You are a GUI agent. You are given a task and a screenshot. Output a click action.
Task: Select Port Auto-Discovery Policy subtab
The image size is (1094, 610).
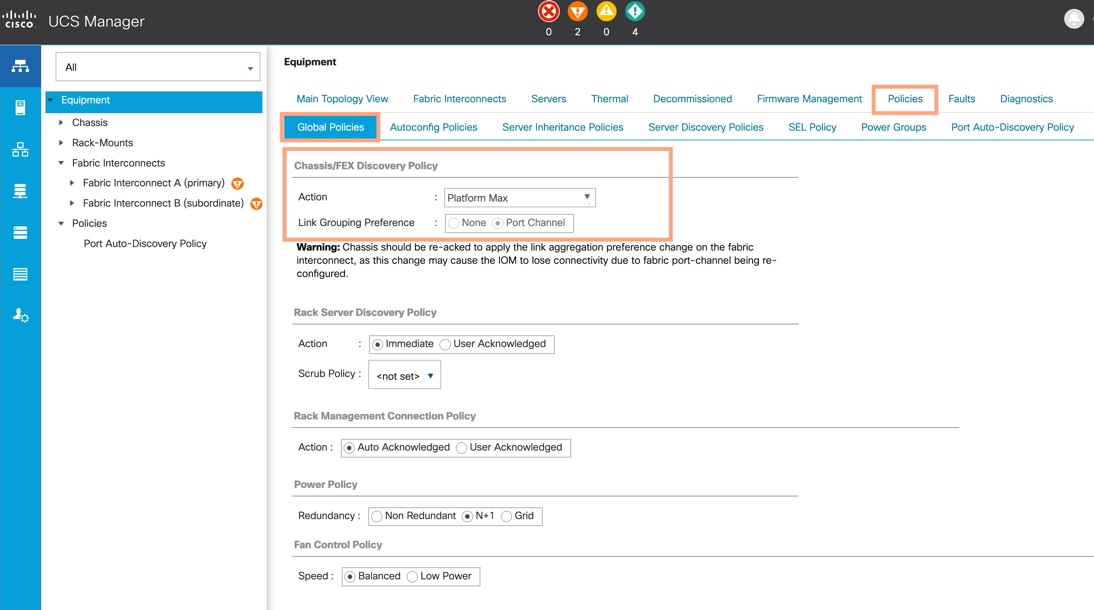tap(1012, 127)
